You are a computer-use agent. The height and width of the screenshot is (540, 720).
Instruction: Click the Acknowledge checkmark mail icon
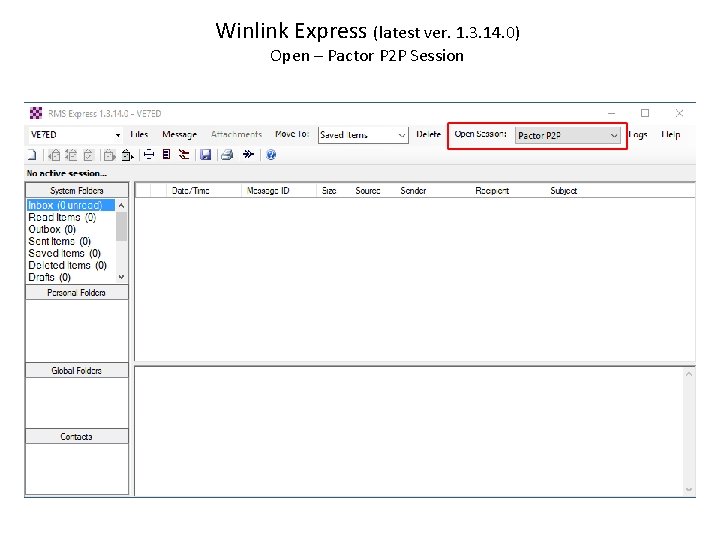(x=88, y=155)
